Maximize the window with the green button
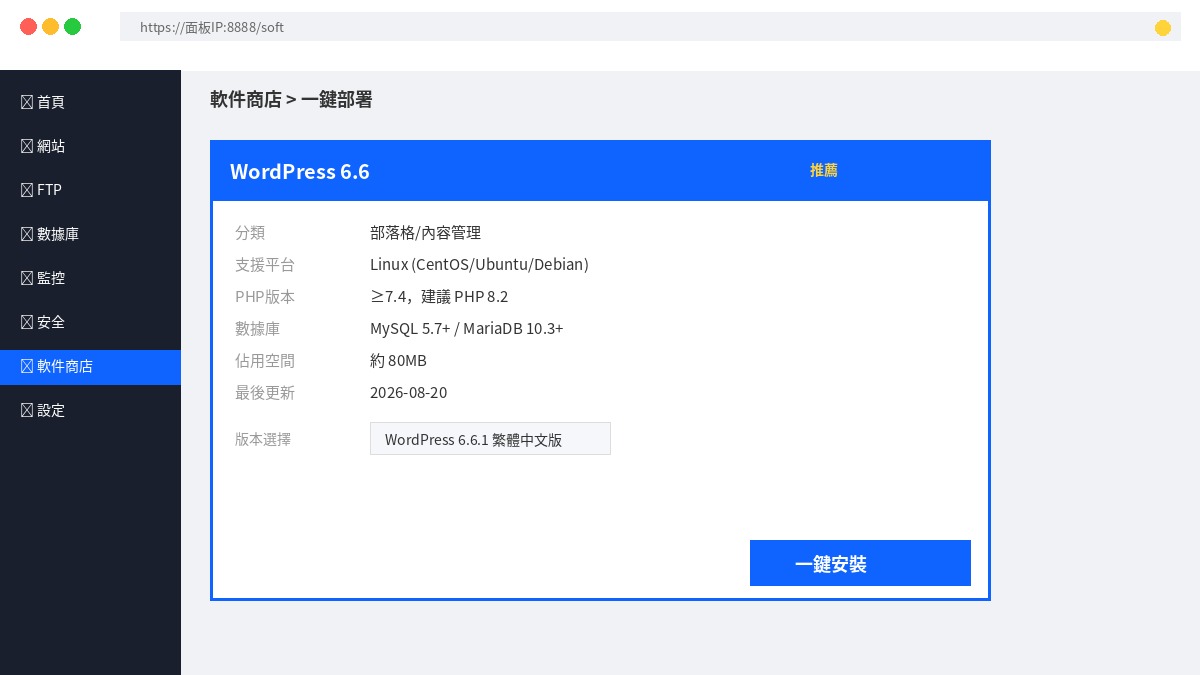 [x=72, y=27]
